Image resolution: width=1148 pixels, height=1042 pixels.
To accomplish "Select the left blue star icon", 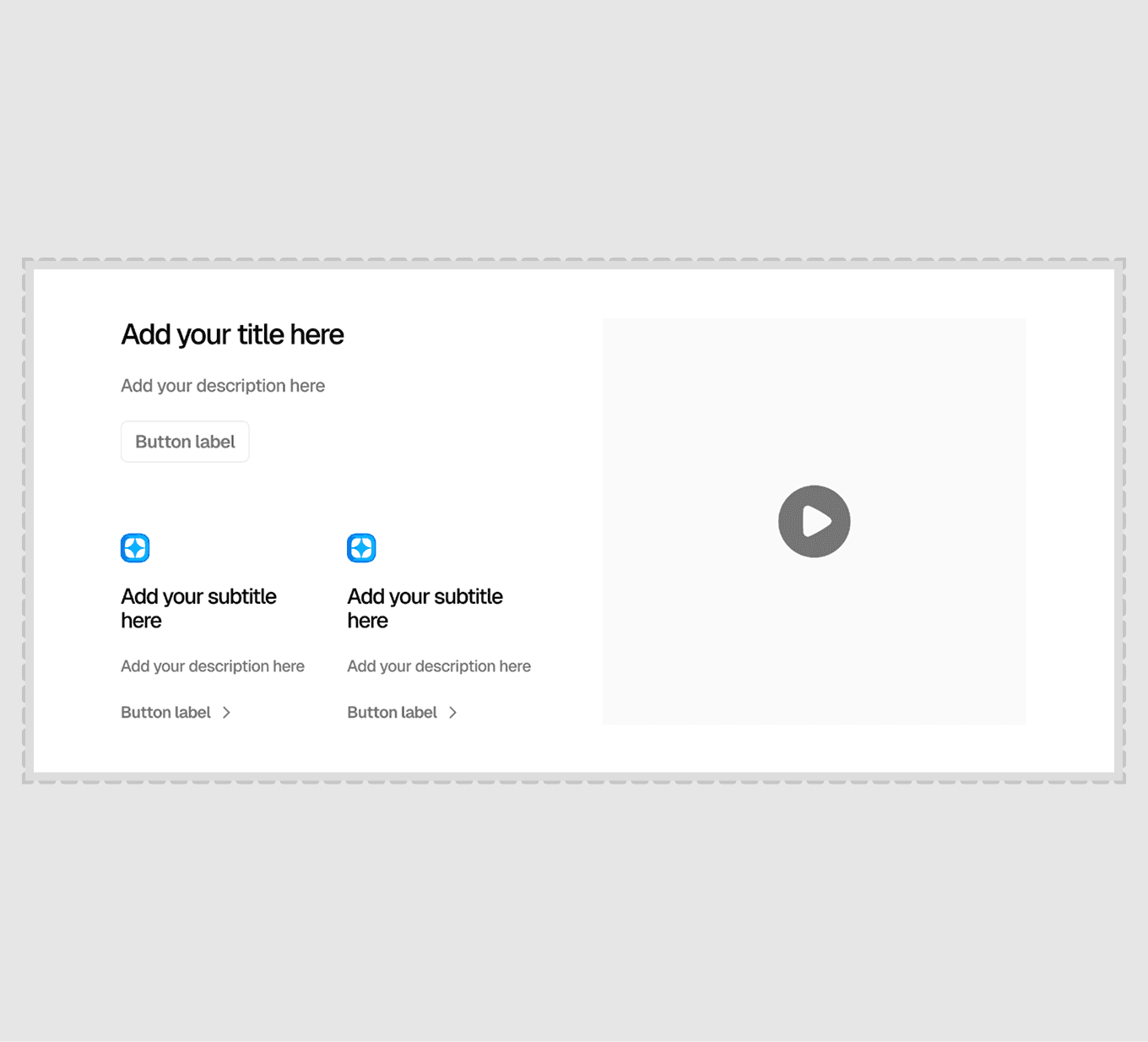I will coord(135,548).
